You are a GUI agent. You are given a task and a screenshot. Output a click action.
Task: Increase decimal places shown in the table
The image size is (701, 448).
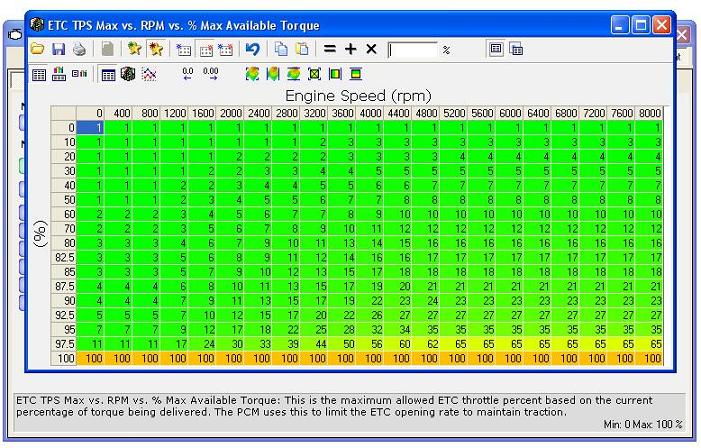210,73
